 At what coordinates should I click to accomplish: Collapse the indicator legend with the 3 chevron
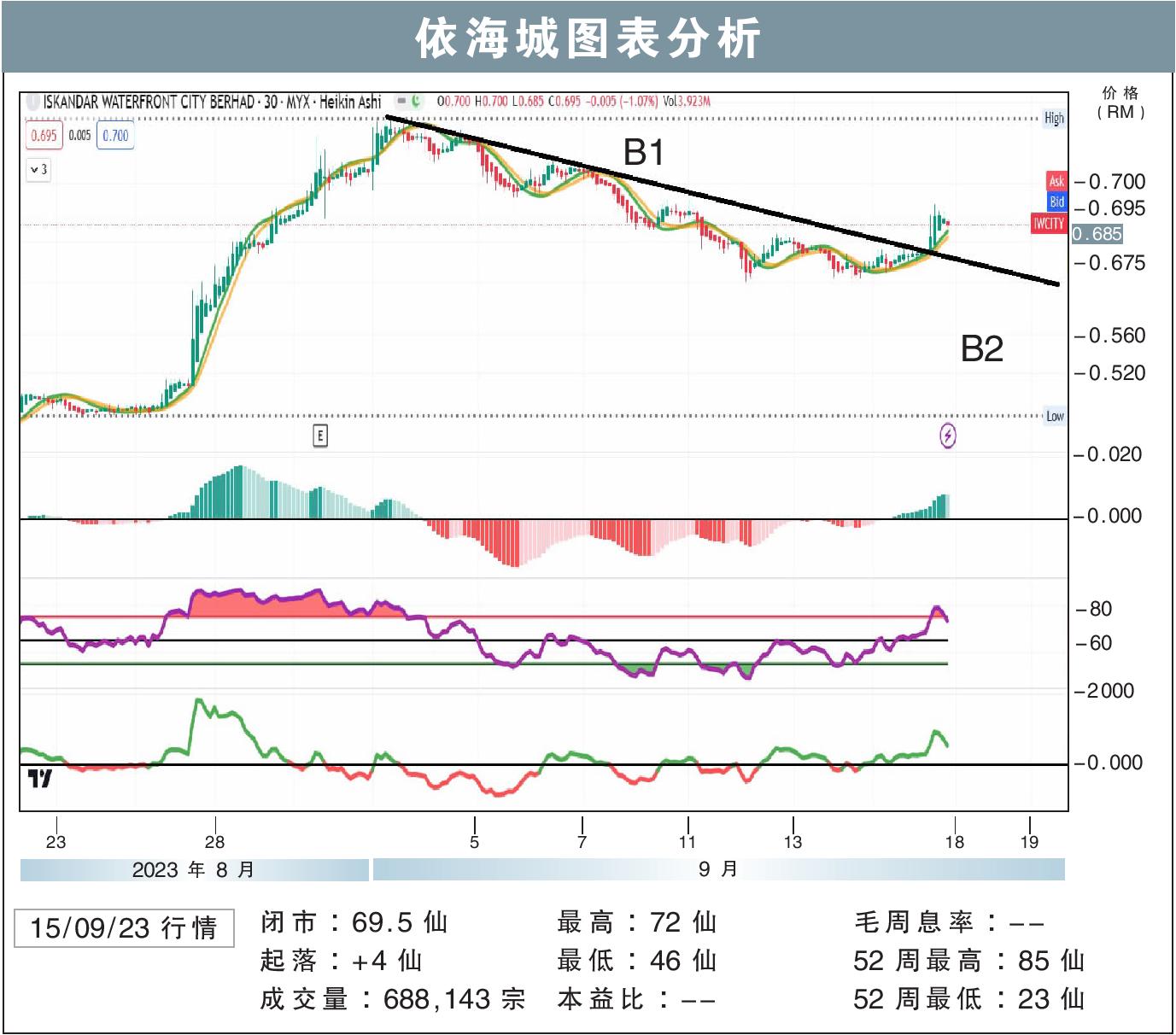click(x=38, y=169)
